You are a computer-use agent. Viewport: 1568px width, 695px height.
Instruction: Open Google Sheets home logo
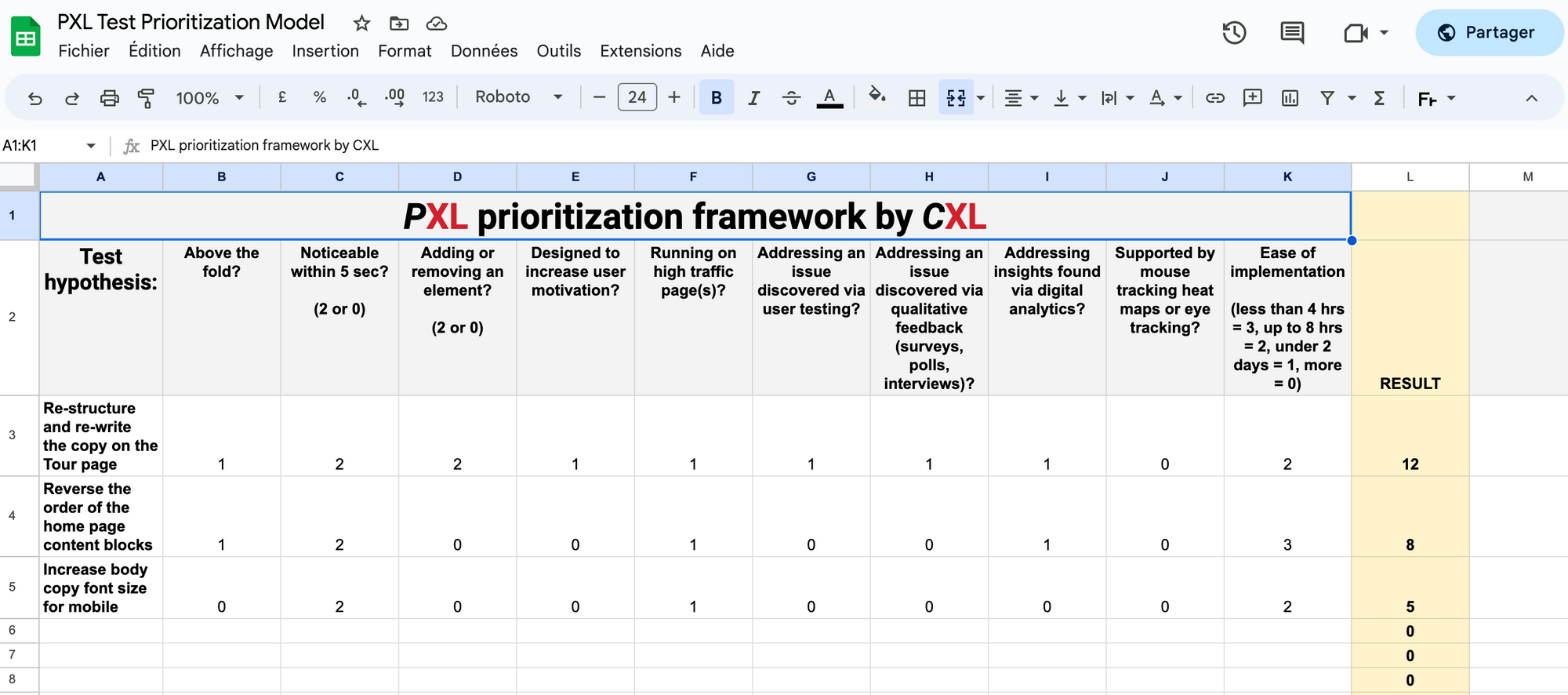tap(26, 36)
